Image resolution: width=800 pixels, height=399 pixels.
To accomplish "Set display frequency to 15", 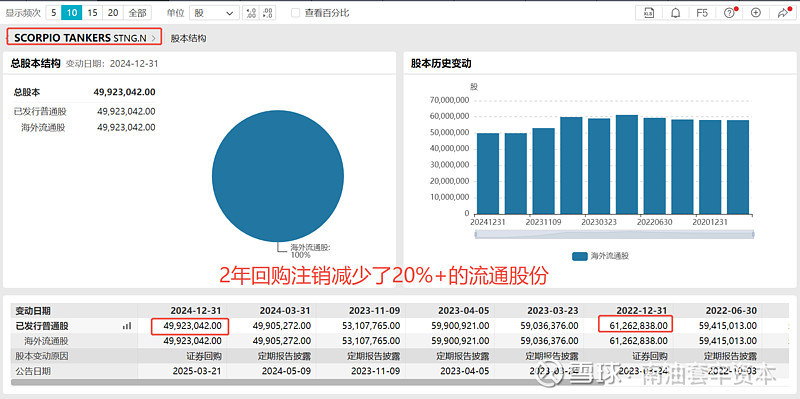I will click(x=92, y=13).
